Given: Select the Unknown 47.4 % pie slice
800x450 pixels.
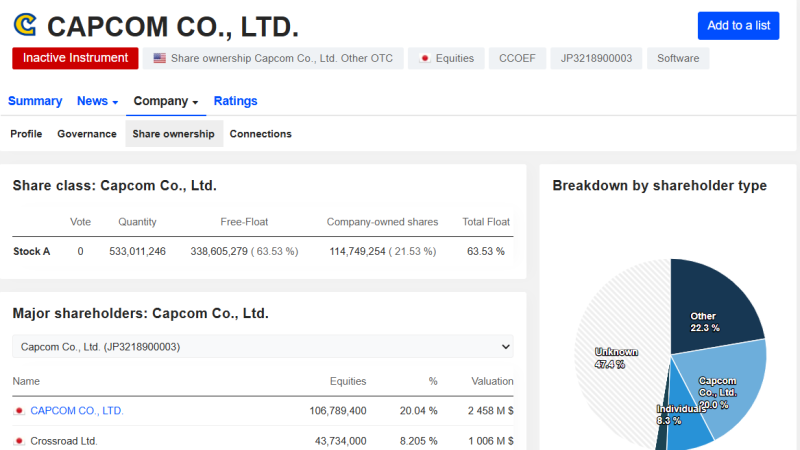Looking at the screenshot, I should (620, 352).
